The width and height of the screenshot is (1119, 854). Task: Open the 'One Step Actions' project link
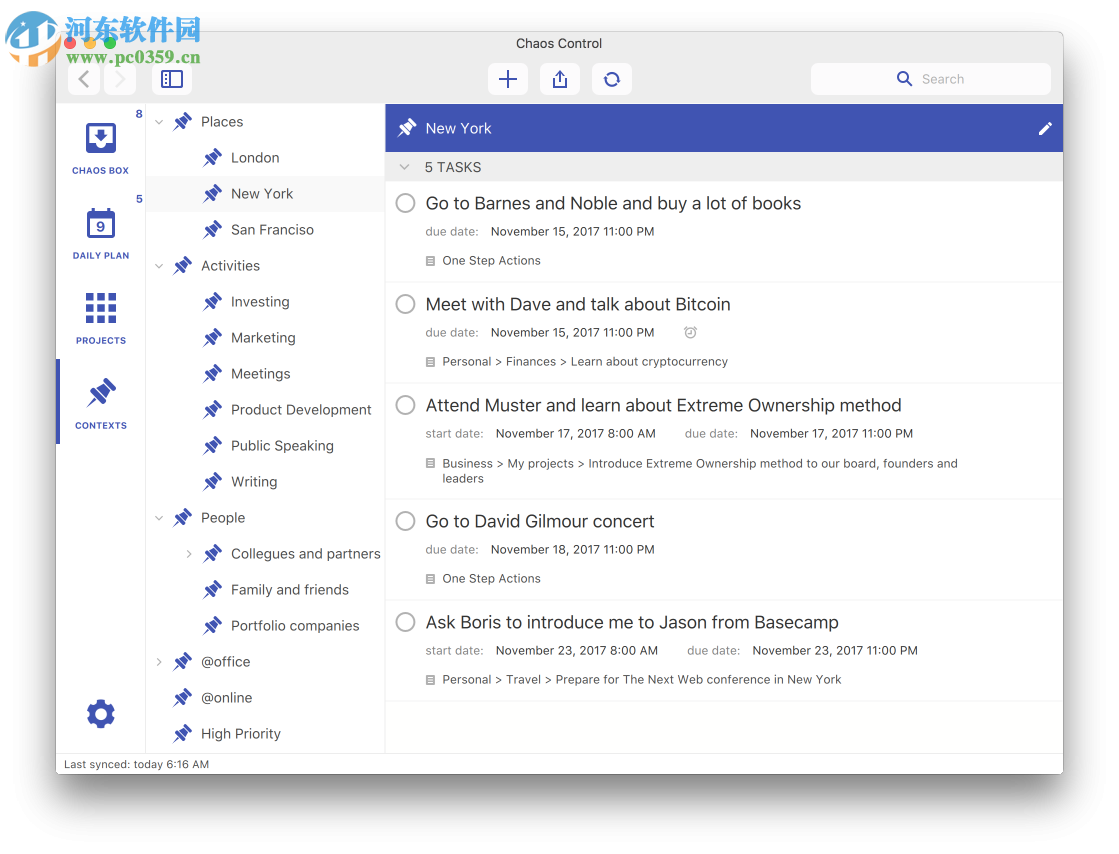coord(491,260)
